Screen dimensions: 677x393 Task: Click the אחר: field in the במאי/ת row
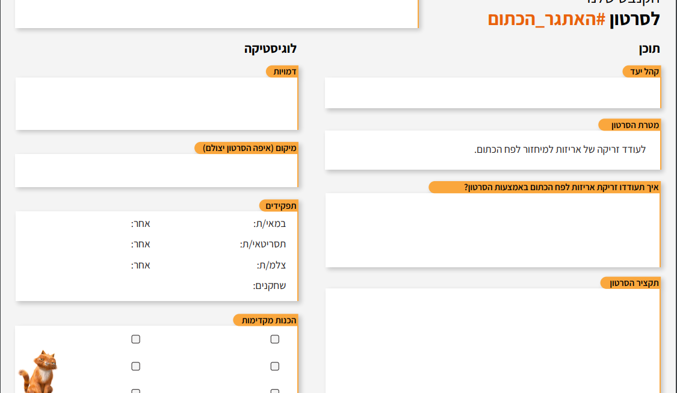[x=76, y=224]
